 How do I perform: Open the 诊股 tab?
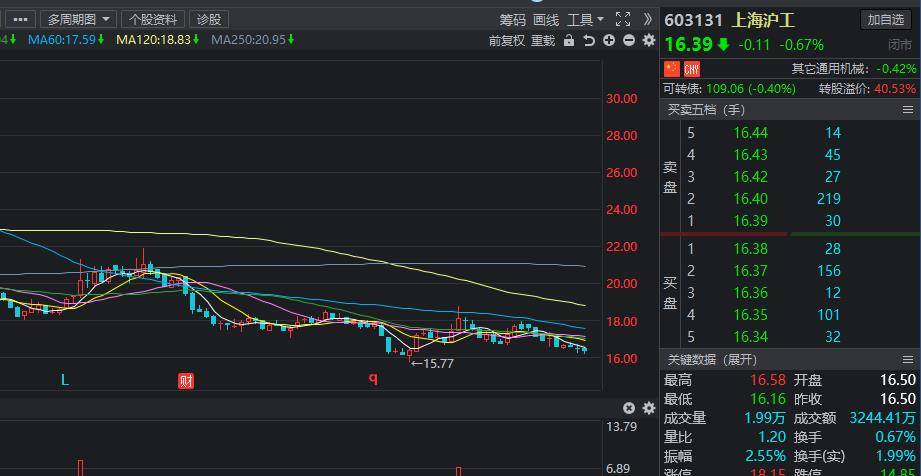pos(209,19)
